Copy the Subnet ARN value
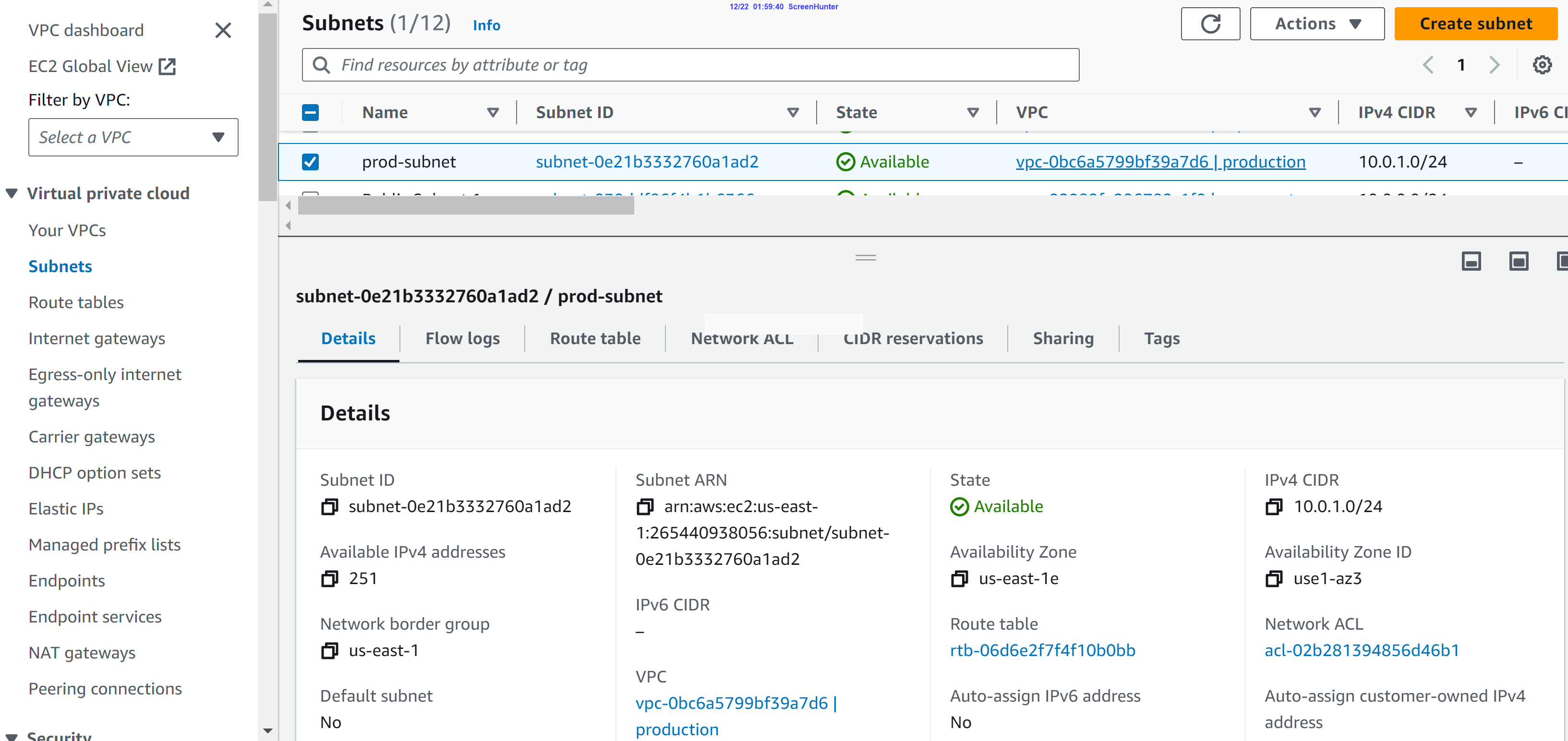This screenshot has height=741, width=1568. 645,506
